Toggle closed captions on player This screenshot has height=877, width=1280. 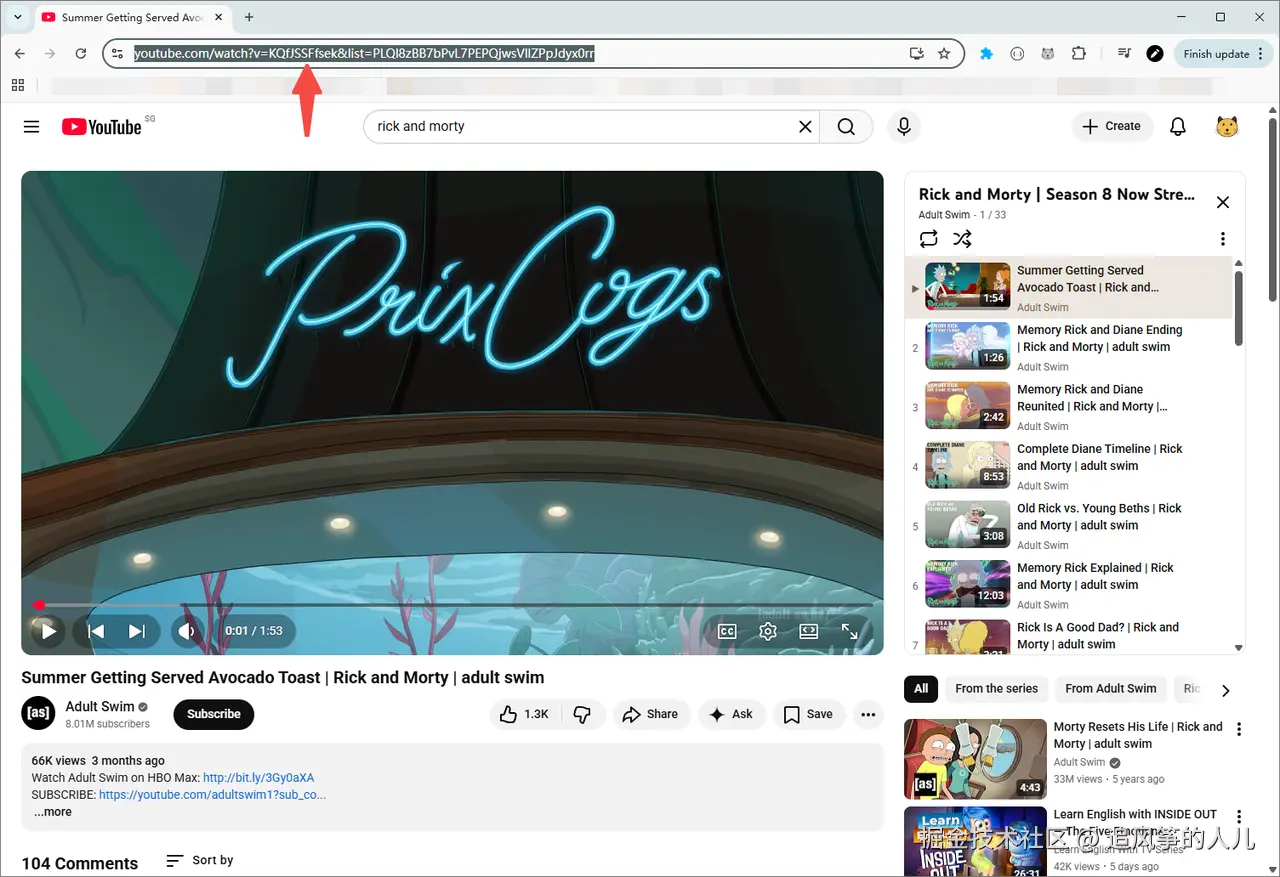click(x=727, y=631)
